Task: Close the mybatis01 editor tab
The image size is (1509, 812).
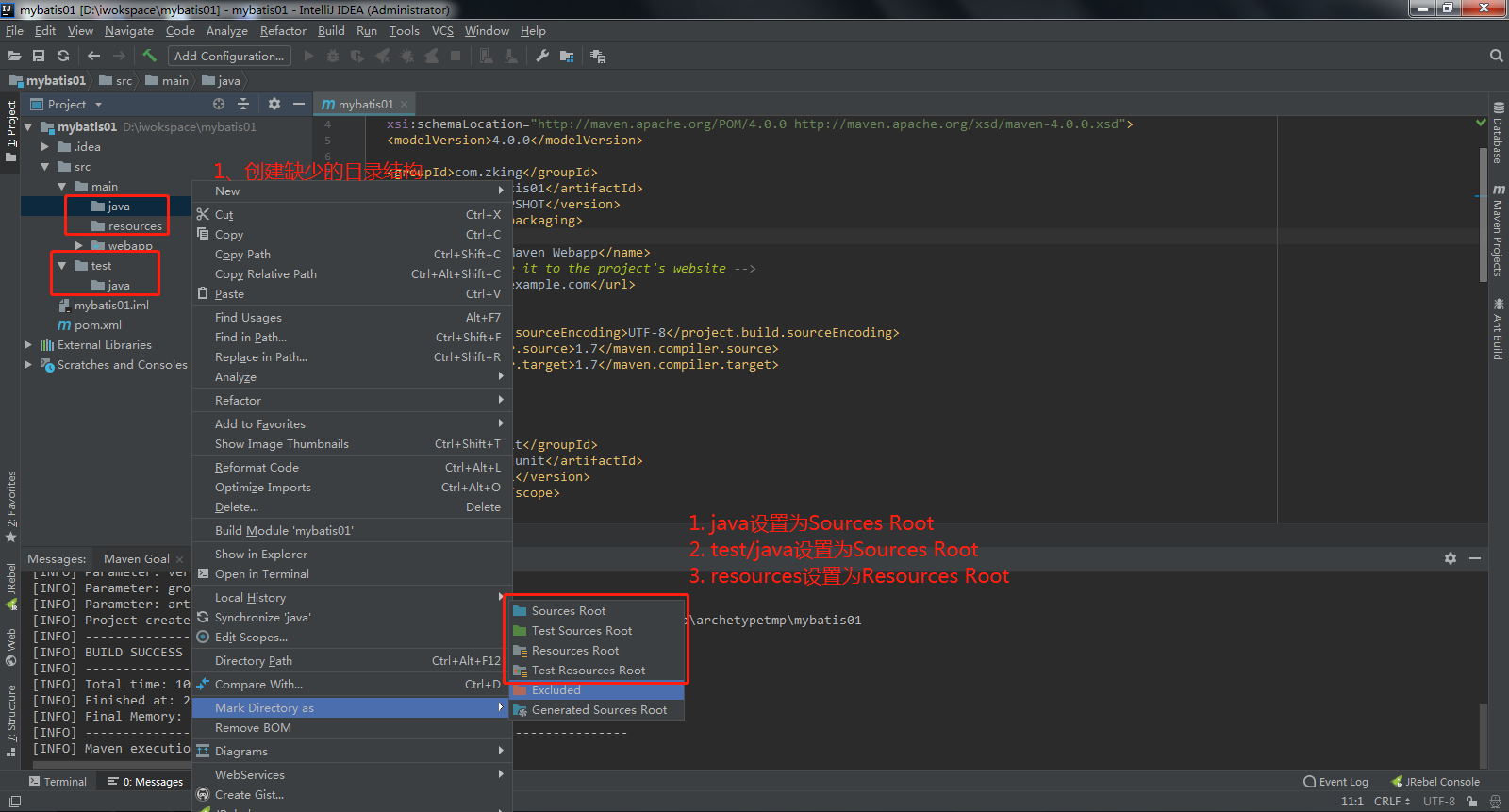Action: click(x=404, y=105)
